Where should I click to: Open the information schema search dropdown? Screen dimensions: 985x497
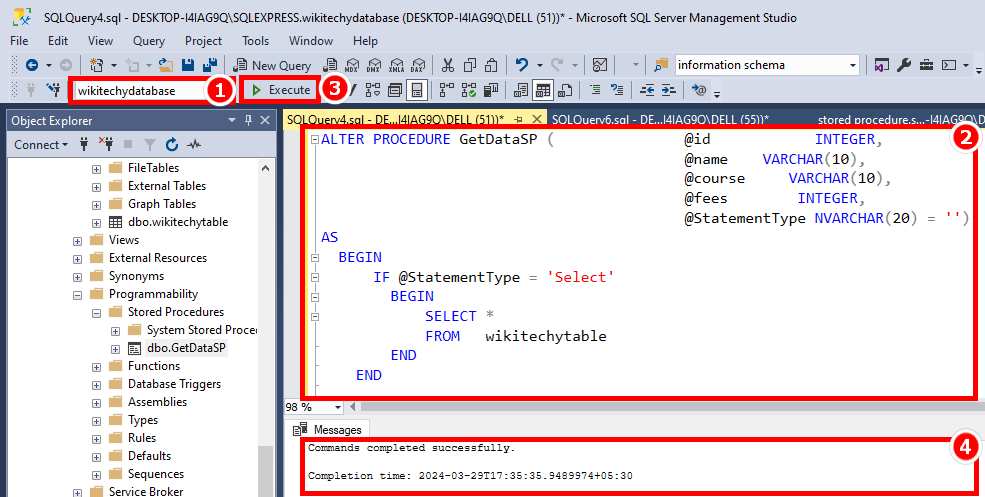[x=853, y=65]
